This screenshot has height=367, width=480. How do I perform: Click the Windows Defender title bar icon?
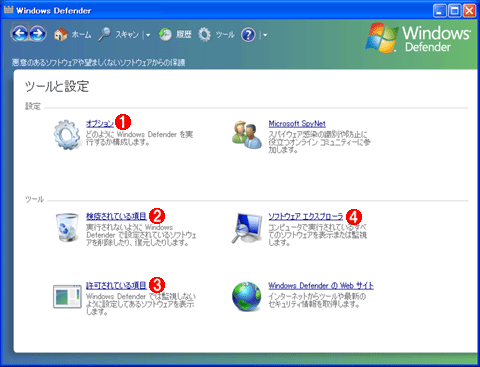click(8, 10)
